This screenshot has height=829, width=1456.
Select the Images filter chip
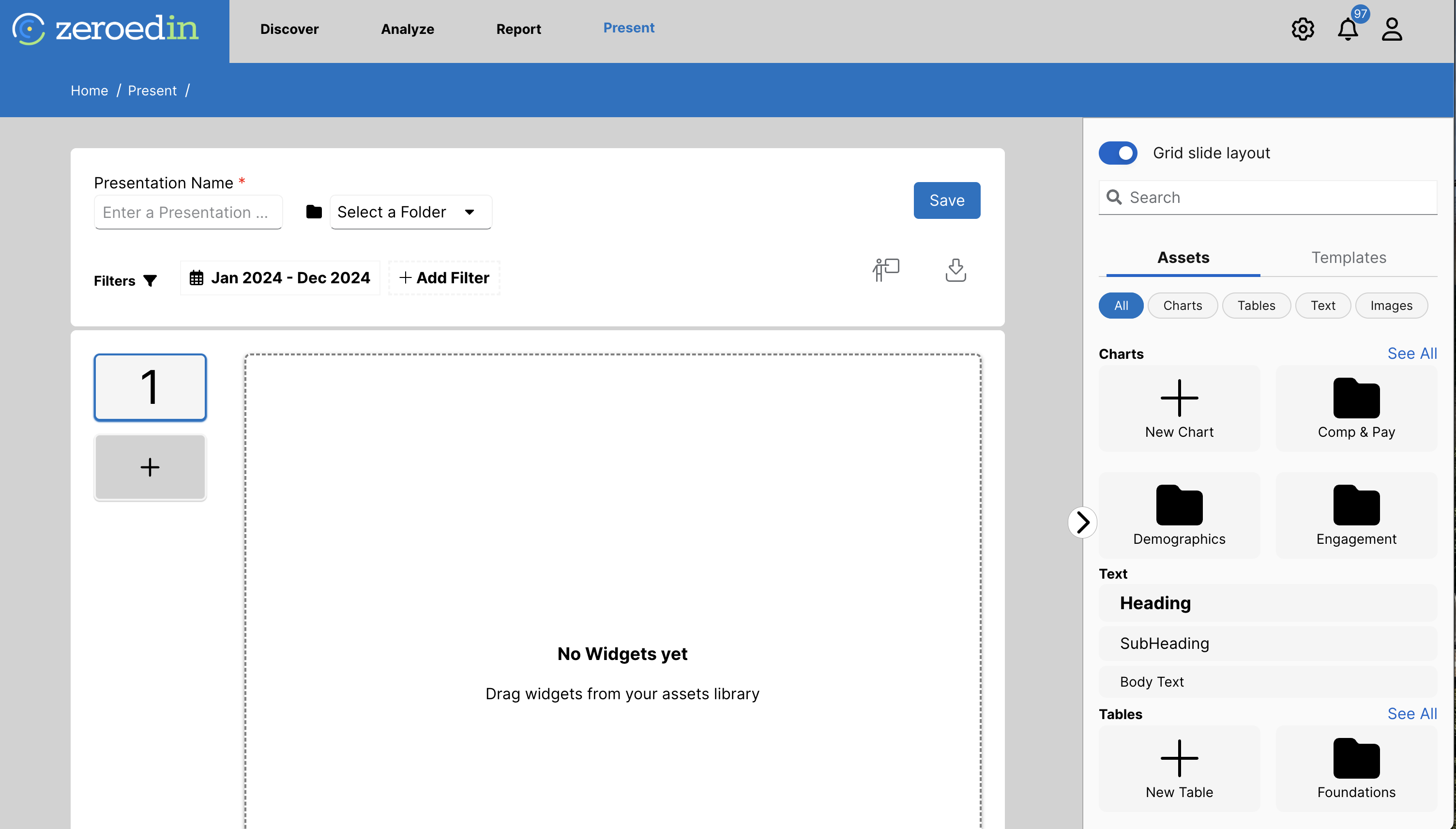click(x=1391, y=306)
